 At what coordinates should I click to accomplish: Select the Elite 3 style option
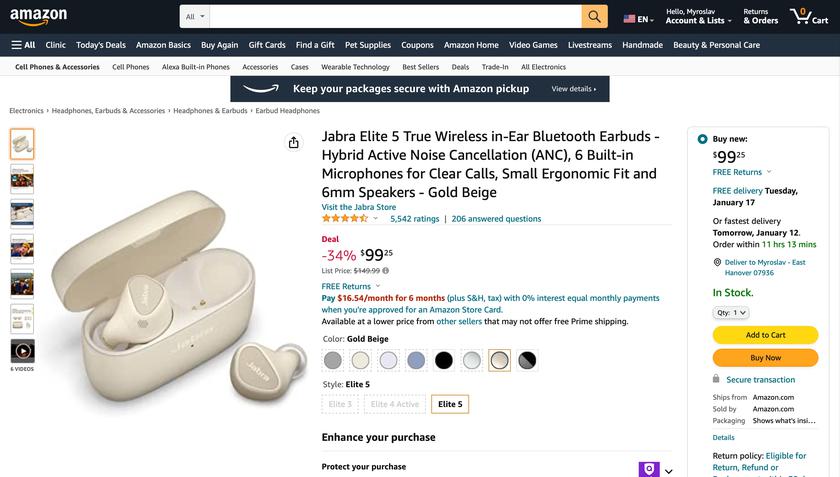tap(340, 404)
